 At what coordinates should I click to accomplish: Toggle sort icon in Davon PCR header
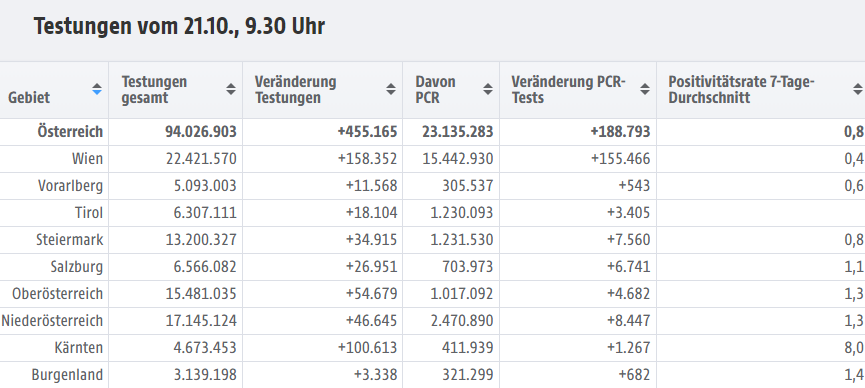point(488,89)
